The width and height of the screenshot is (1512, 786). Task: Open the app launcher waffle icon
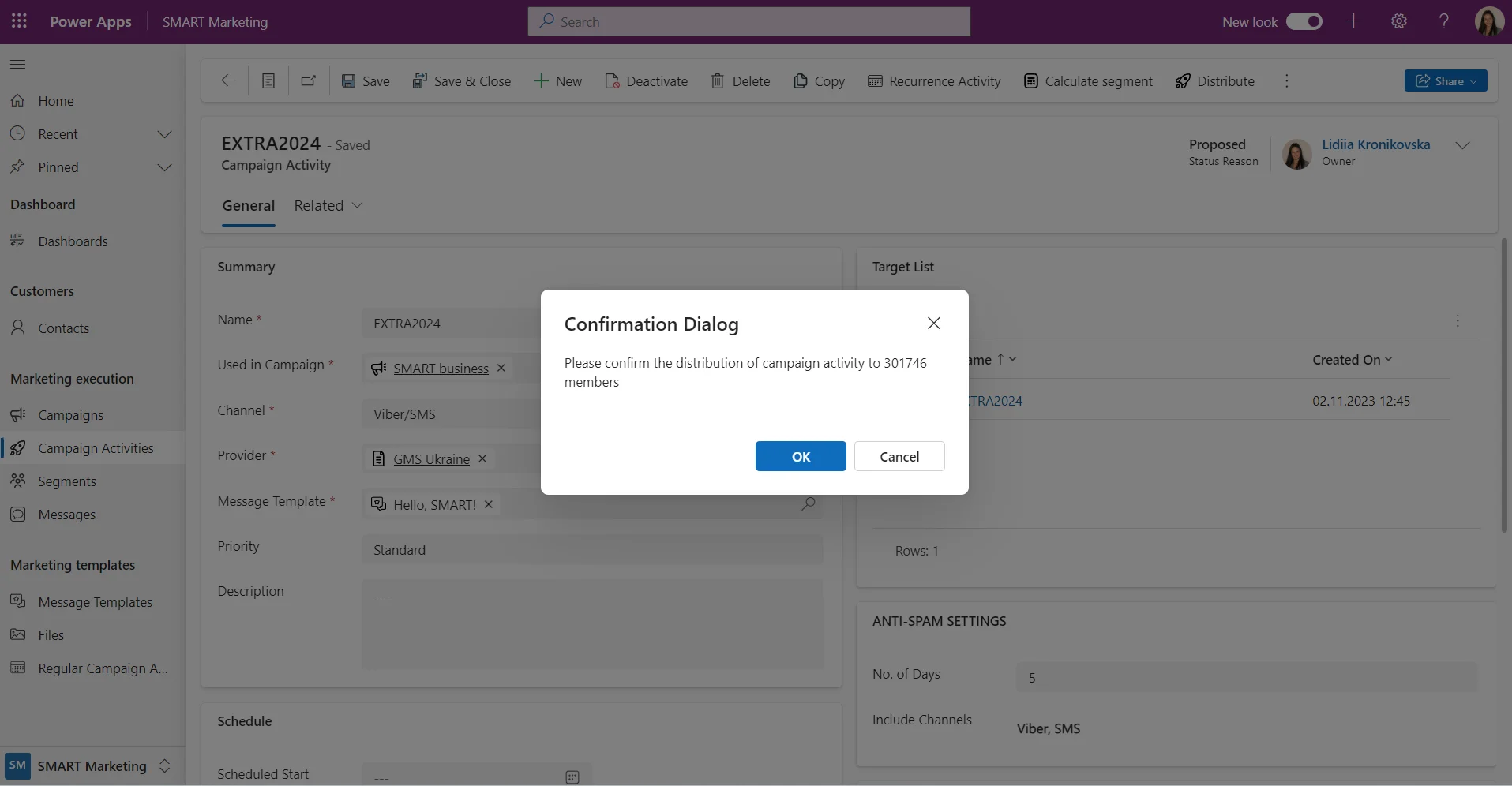[x=19, y=21]
